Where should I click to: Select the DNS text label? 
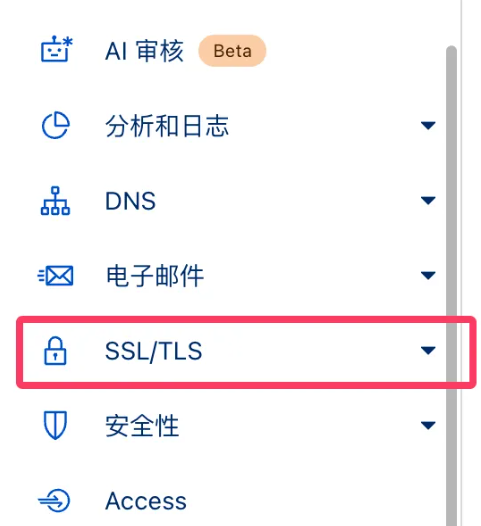coord(130,201)
